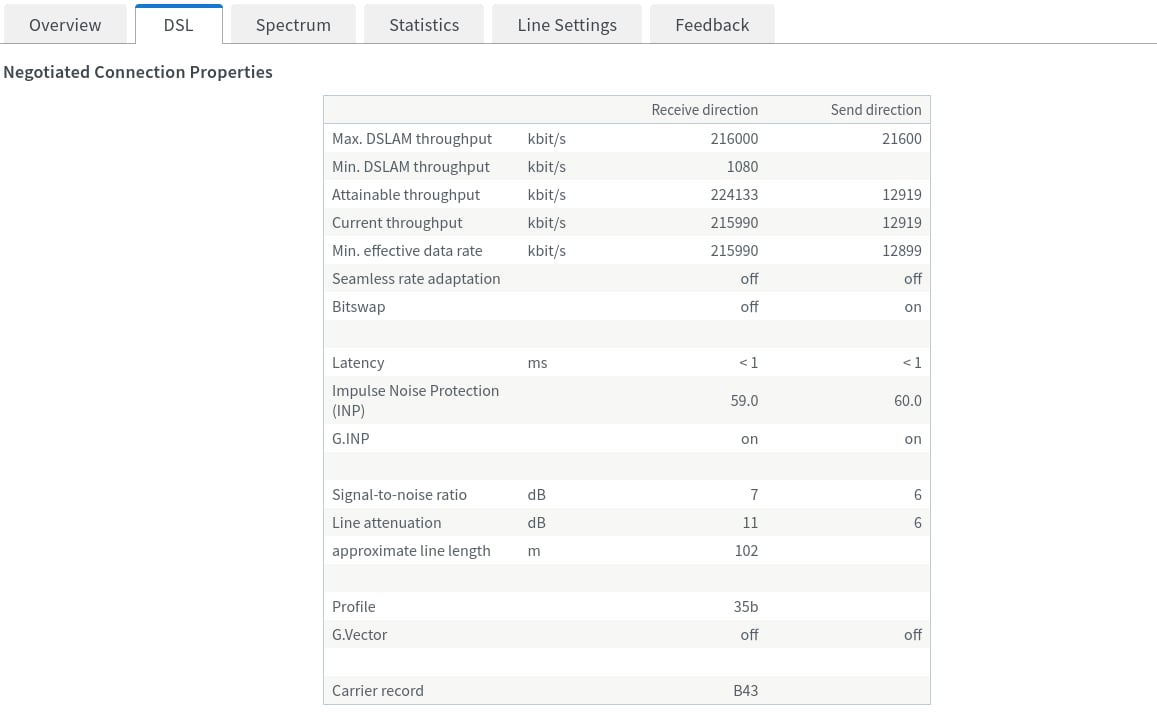
Task: Click the approximate line length value 102
Action: (746, 551)
